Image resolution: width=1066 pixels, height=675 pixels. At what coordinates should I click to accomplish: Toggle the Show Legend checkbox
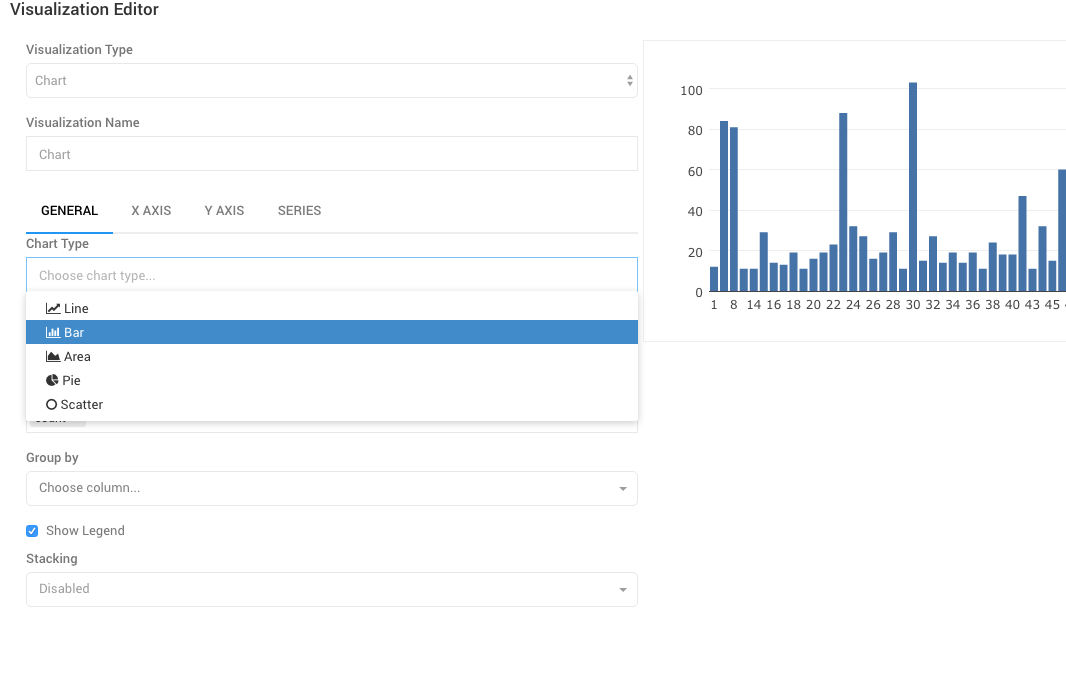31,530
